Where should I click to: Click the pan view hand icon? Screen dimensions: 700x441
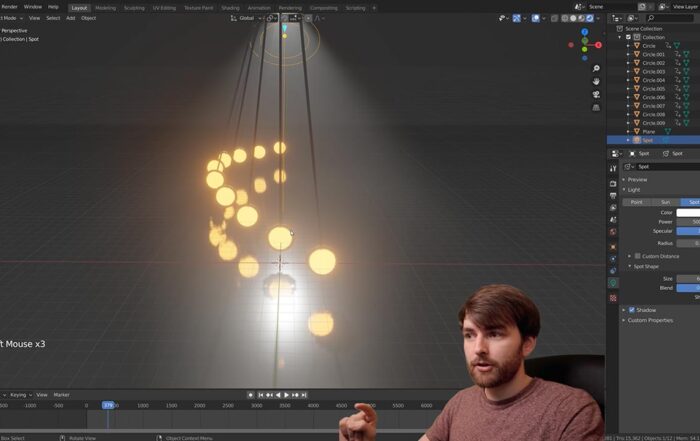click(596, 82)
